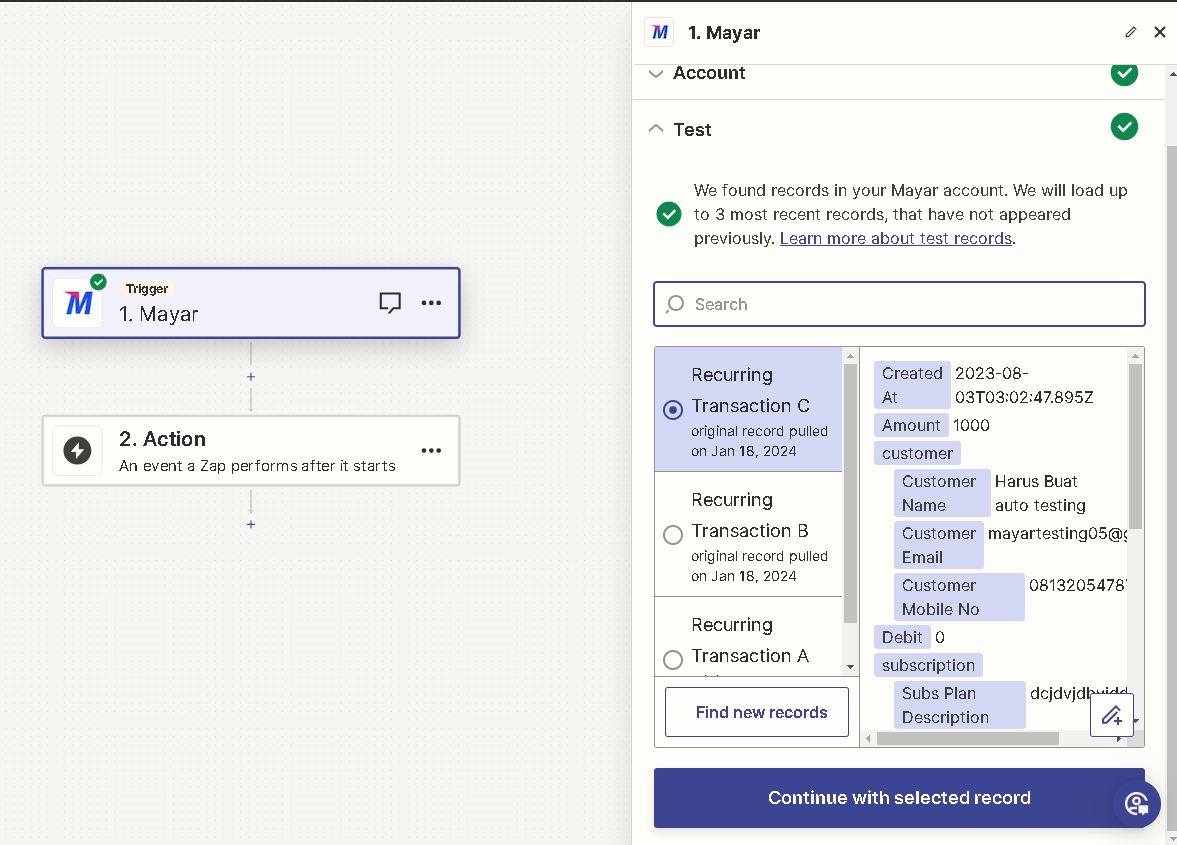The height and width of the screenshot is (845, 1177).
Task: Select Recurring Transaction A radio button
Action: click(x=673, y=660)
